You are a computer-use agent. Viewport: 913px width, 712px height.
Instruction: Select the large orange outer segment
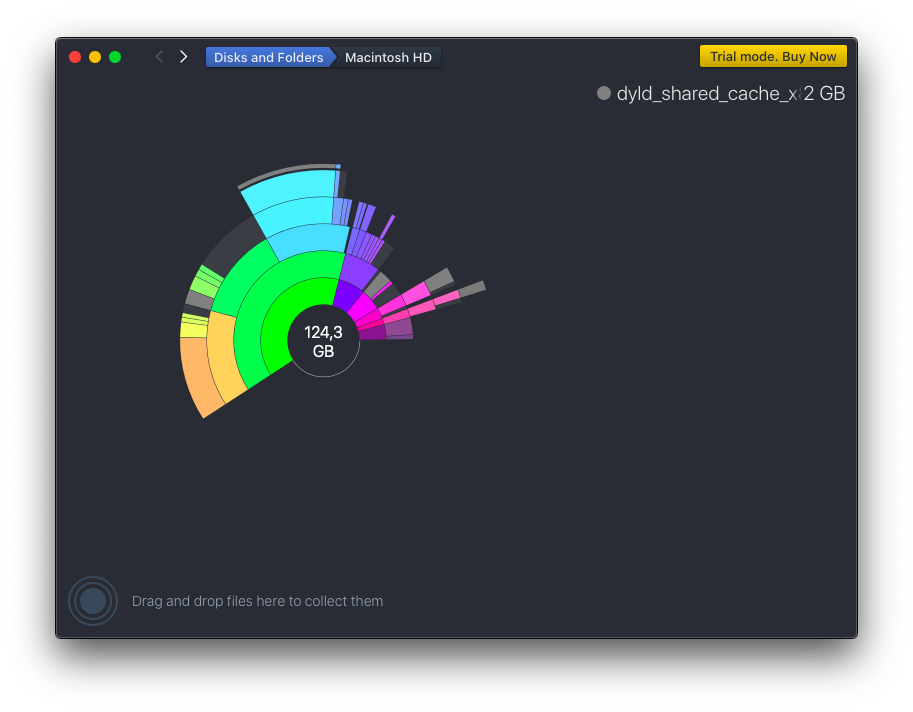[x=199, y=374]
